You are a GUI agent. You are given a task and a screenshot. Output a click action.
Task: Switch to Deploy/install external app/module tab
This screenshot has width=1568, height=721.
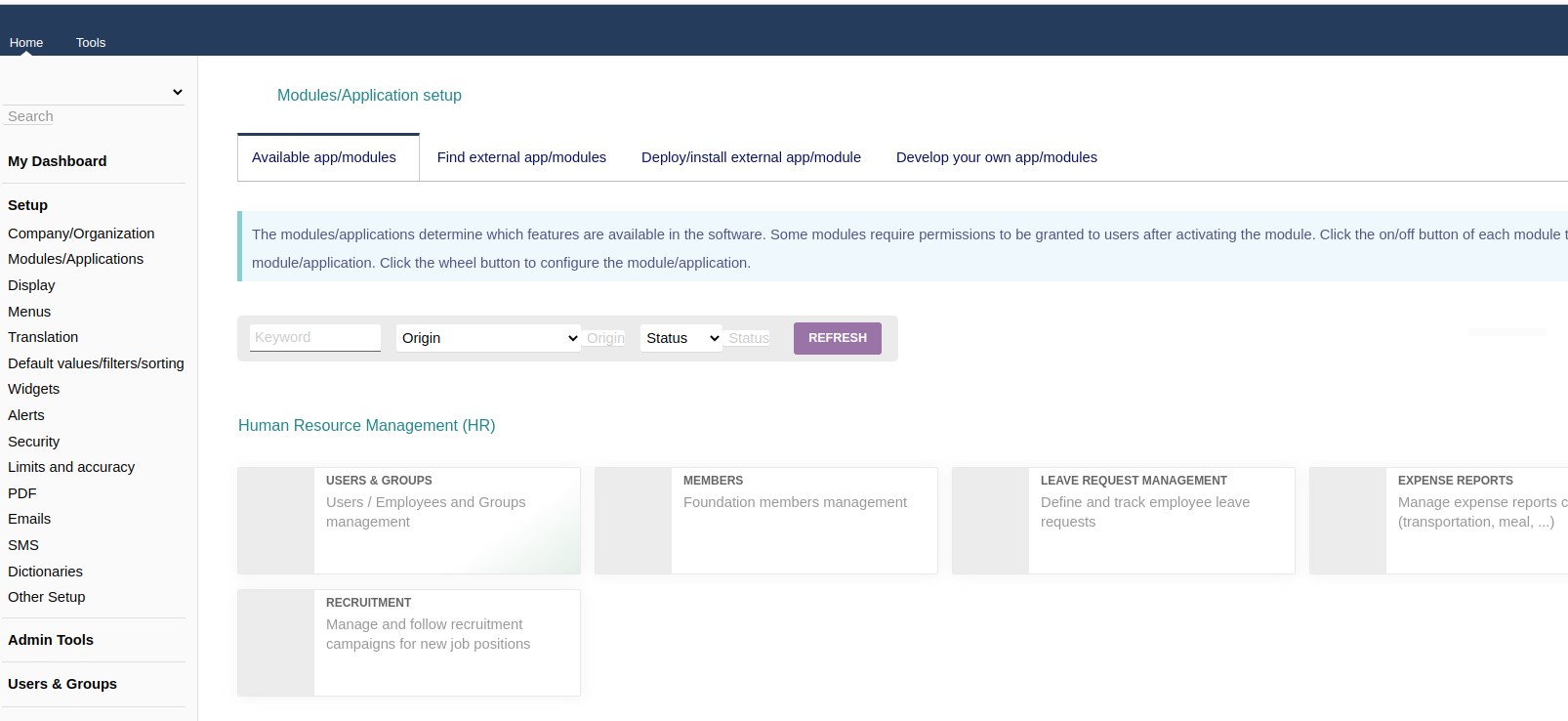[751, 157]
